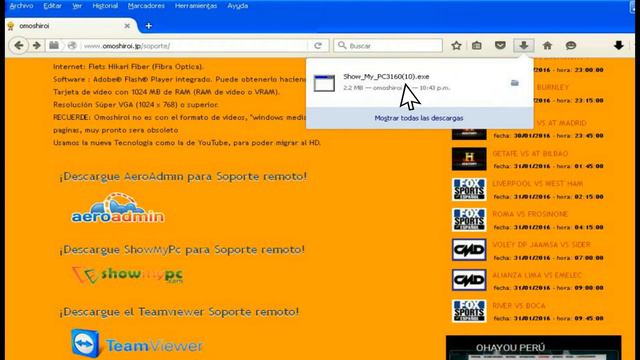640x360 pixels.
Task: Click Fox Sports logo beside ROMA VS FROSINONE
Action: coord(469,220)
